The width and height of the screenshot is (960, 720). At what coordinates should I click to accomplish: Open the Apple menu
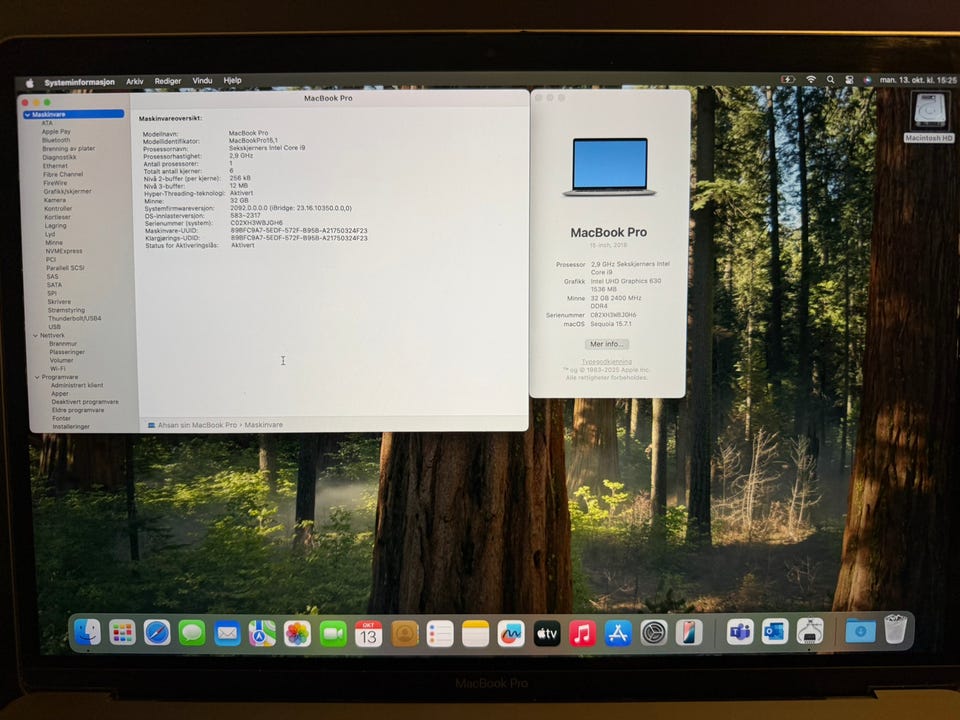(29, 83)
